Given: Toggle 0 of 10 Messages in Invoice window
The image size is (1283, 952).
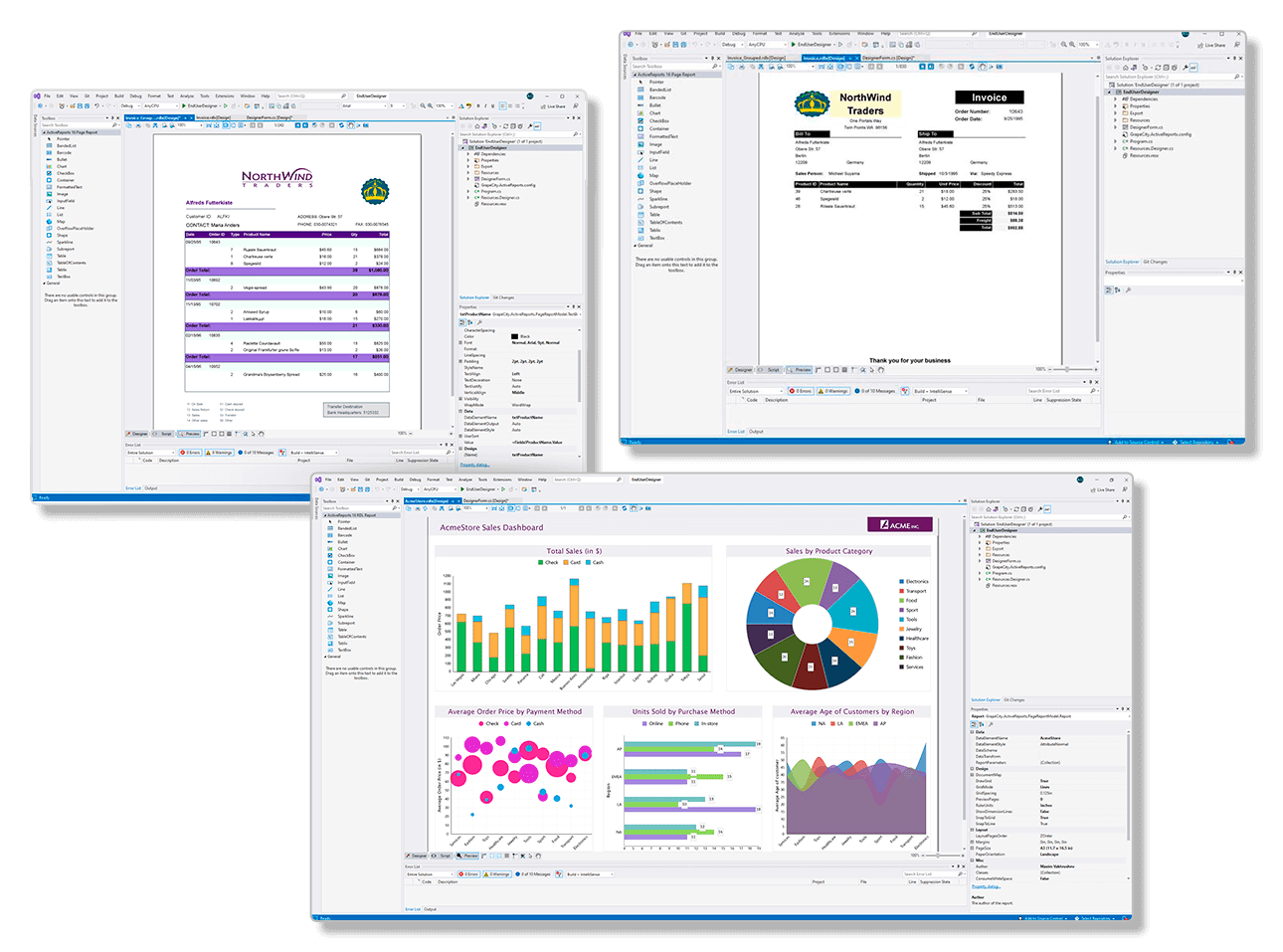Looking at the screenshot, I should click(x=877, y=391).
